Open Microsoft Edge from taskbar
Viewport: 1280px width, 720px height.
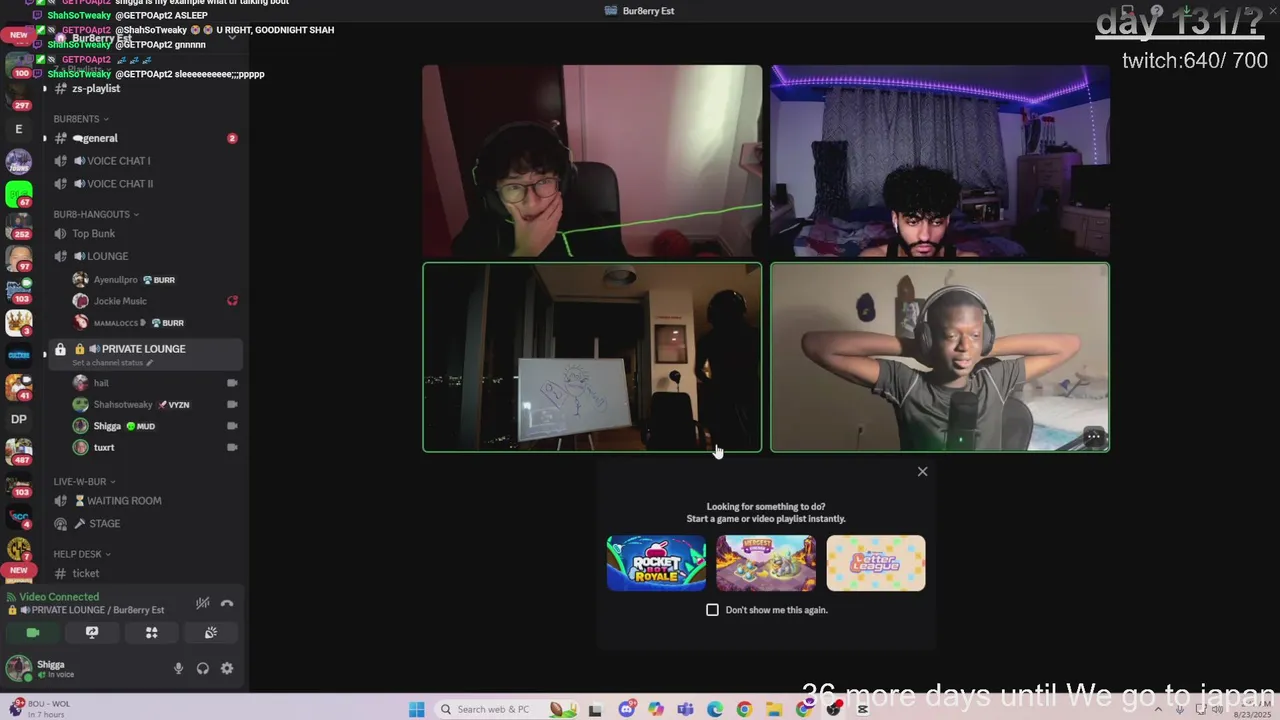point(715,709)
